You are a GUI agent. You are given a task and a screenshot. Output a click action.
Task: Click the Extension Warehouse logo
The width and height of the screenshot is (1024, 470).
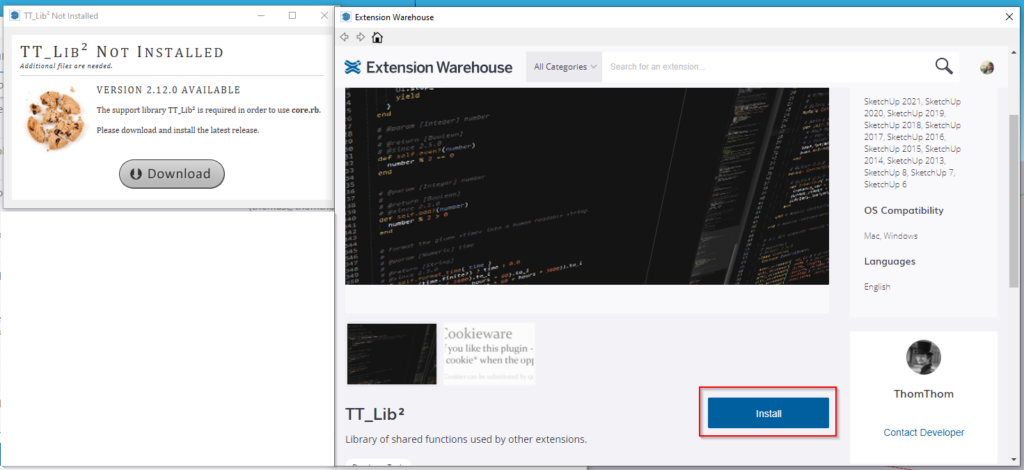point(428,67)
